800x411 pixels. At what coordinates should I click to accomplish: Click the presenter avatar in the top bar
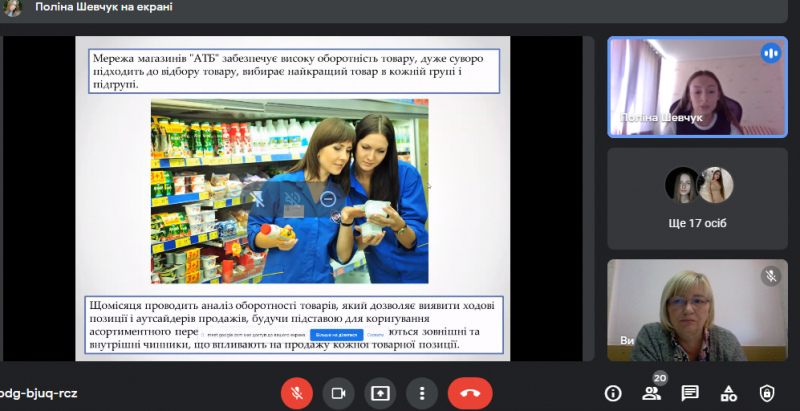(12, 8)
